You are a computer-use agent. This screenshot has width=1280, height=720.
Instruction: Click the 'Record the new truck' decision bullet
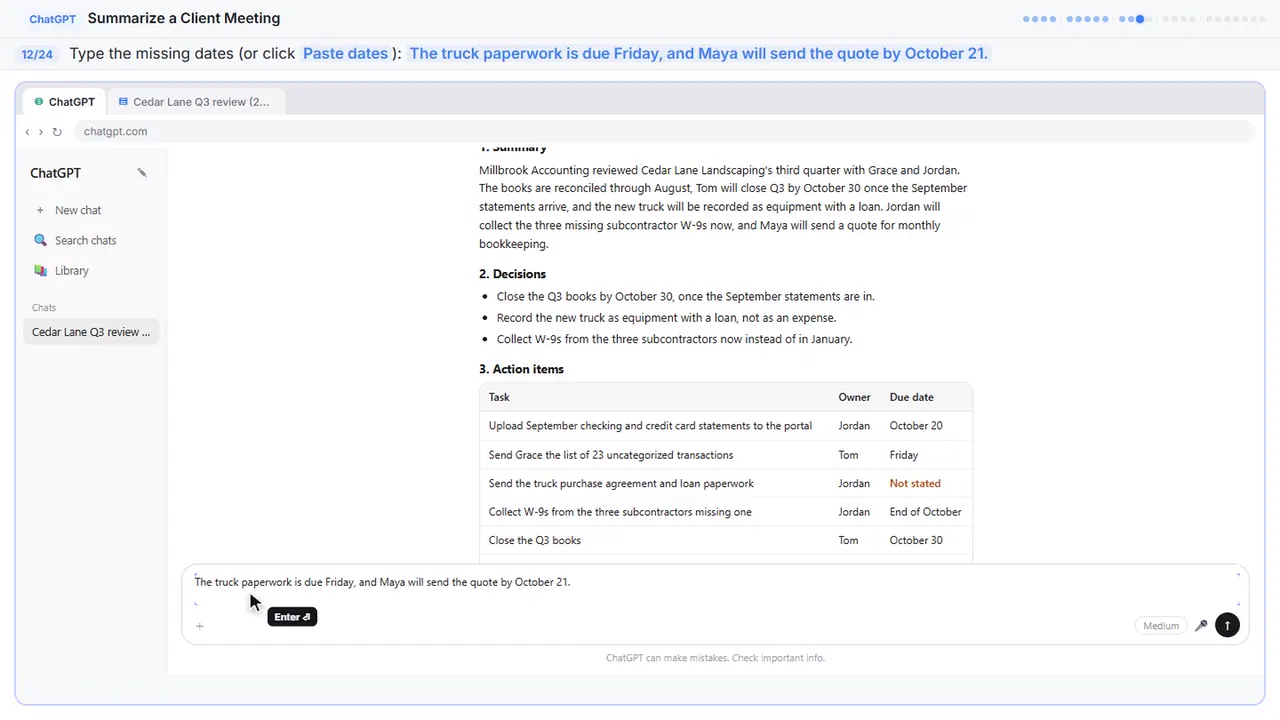pyautogui.click(x=666, y=318)
